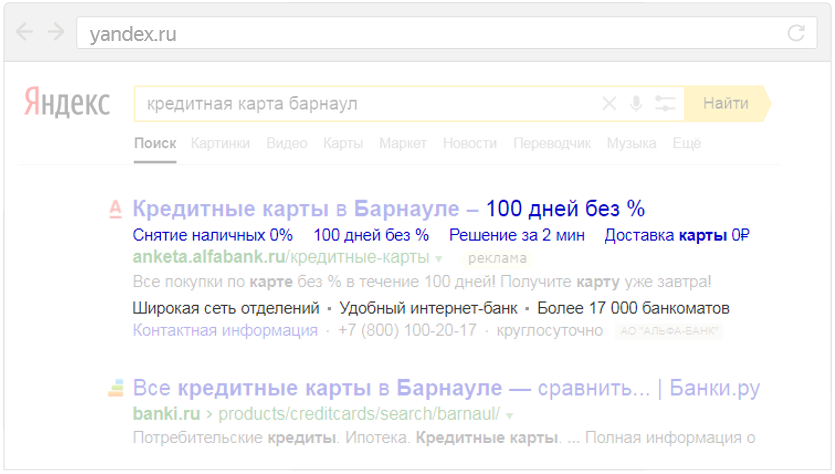Click the Alfa-Bank favicon next to the ad
This screenshot has height=474, width=835.
pyautogui.click(x=116, y=209)
